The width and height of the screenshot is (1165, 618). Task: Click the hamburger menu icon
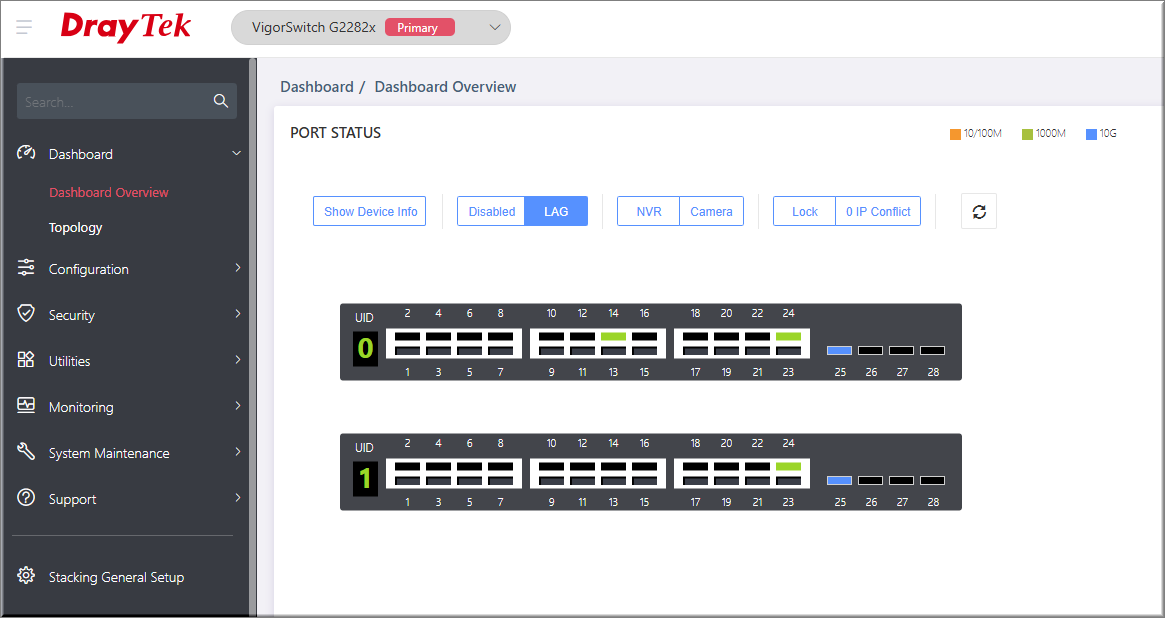(x=25, y=27)
